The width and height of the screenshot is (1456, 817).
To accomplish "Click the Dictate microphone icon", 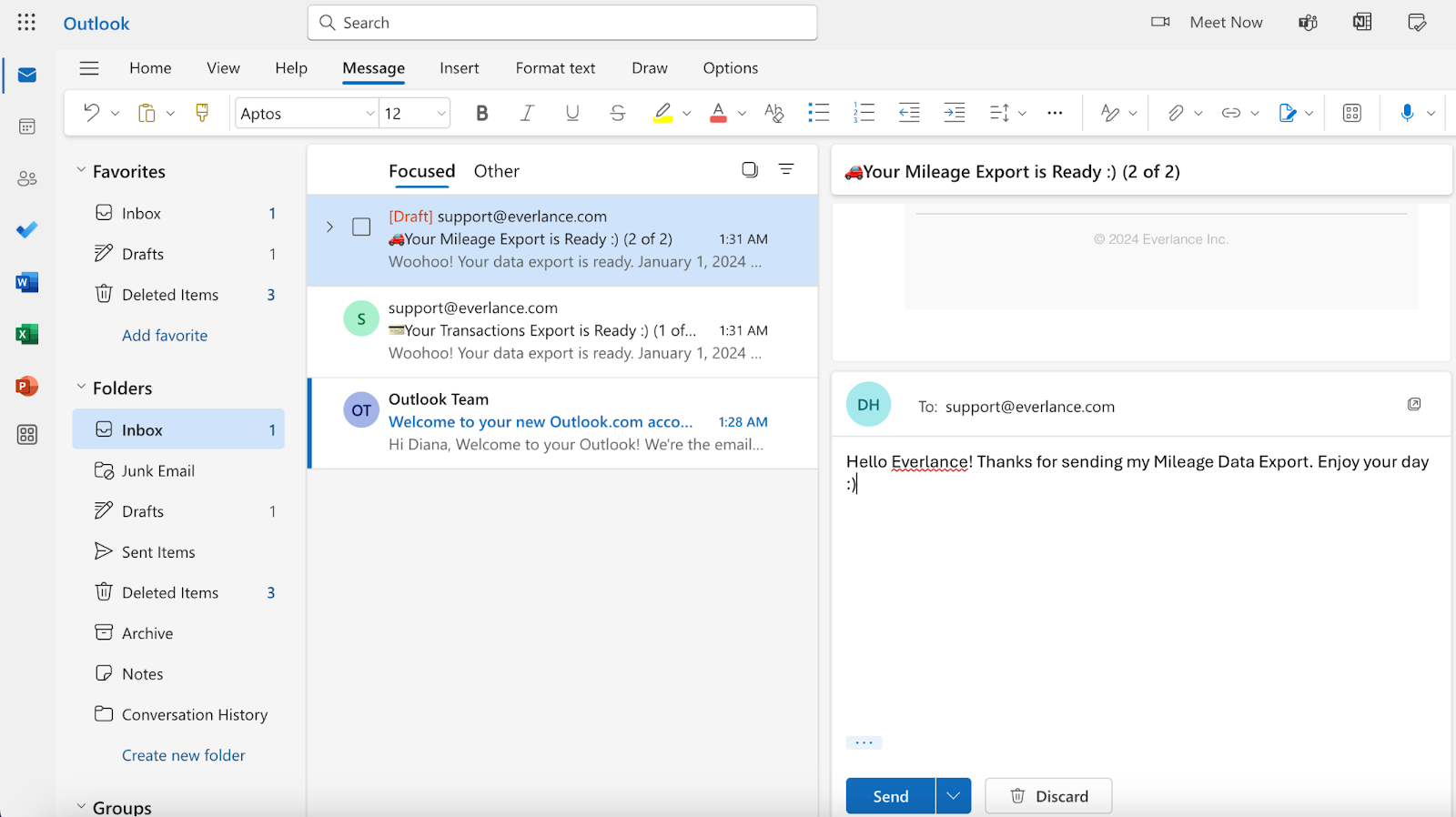I will tap(1407, 113).
